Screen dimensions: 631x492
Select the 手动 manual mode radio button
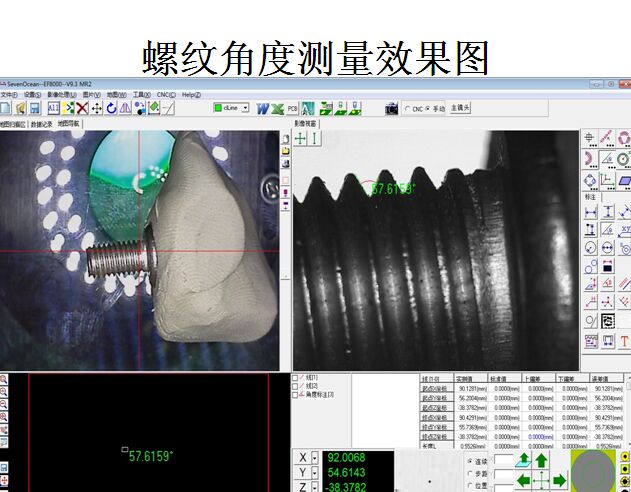click(429, 108)
